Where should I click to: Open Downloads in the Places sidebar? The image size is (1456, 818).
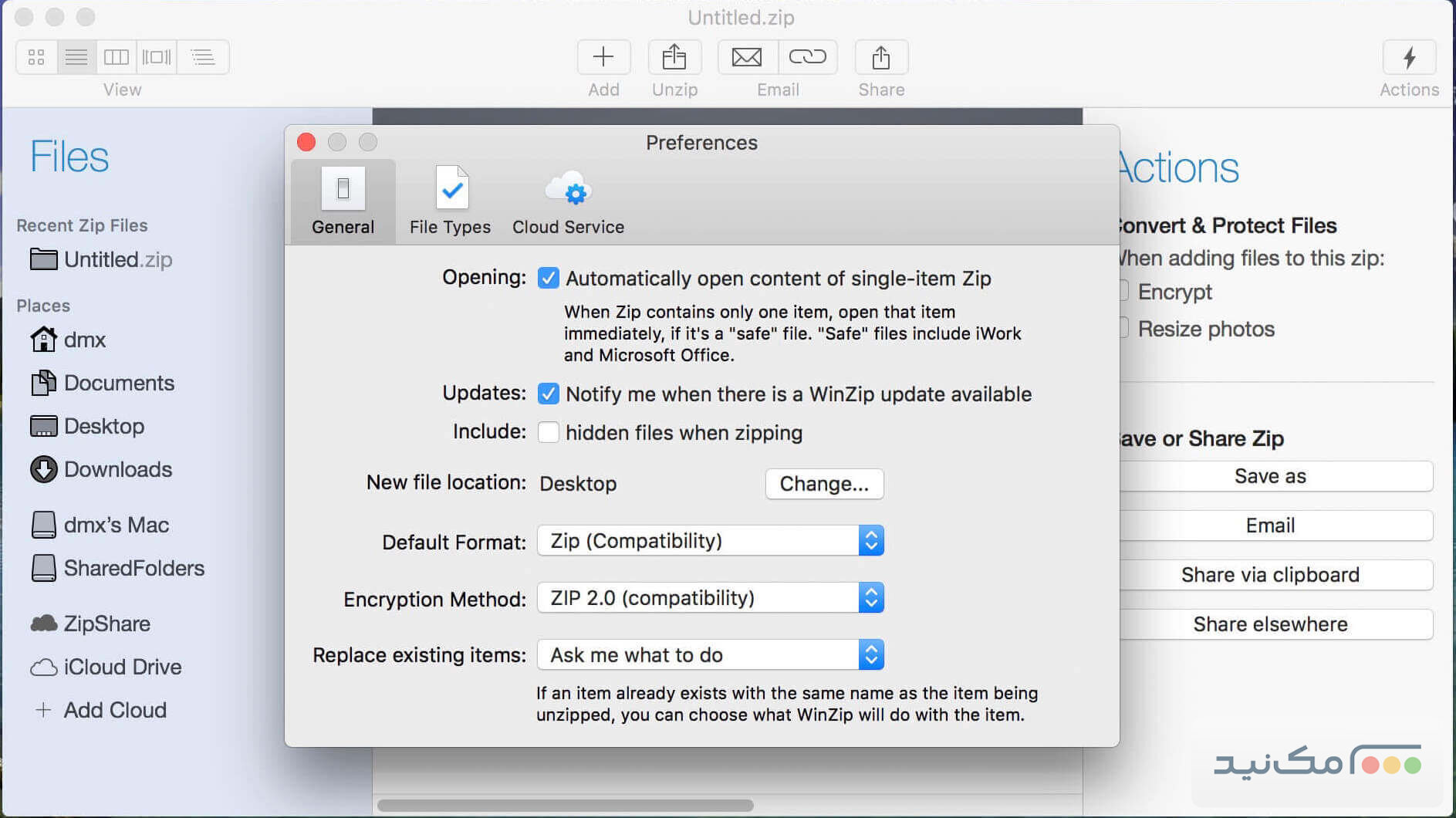tap(117, 469)
